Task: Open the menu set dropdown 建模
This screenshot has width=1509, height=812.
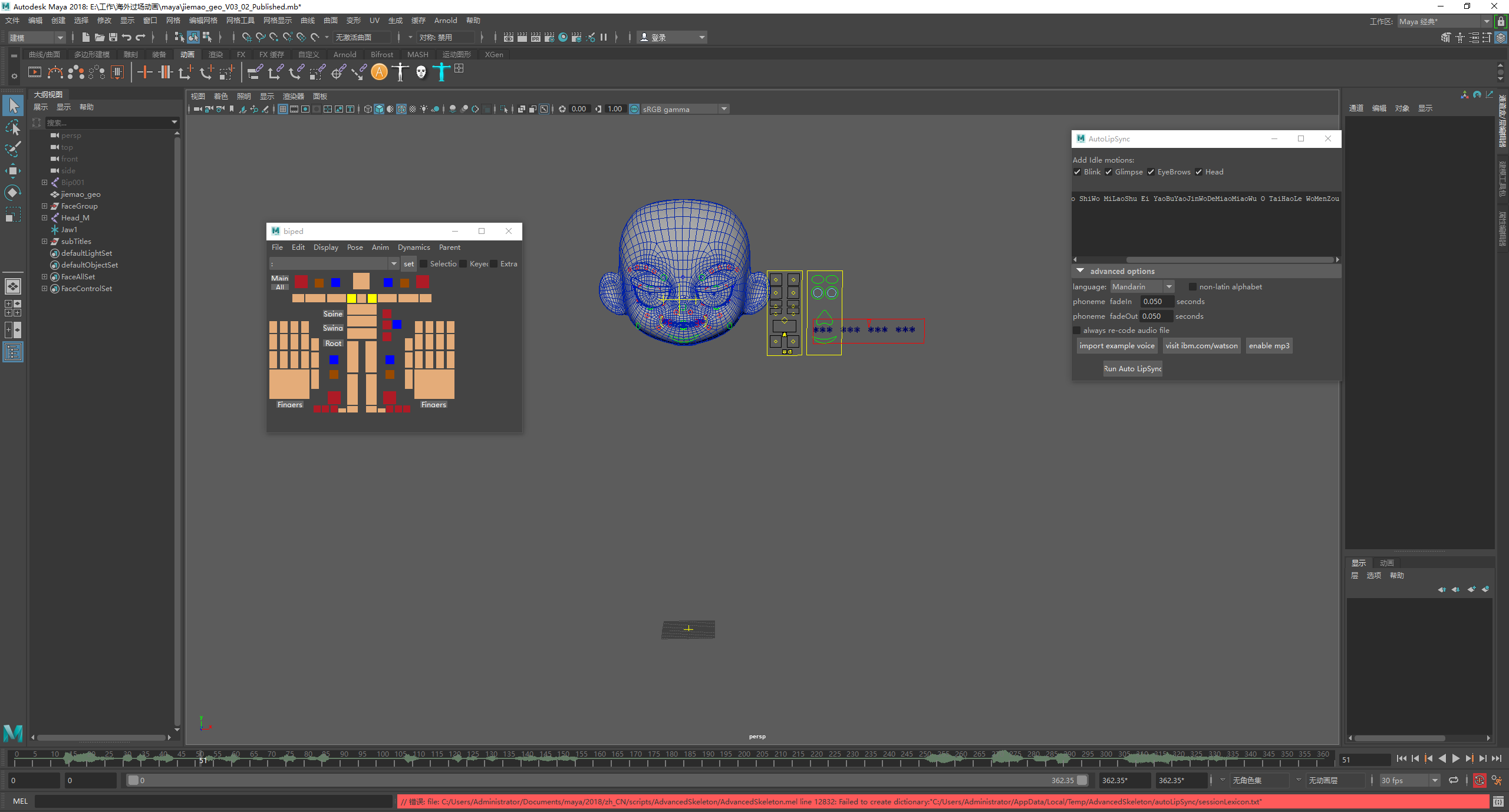Action: click(37, 37)
